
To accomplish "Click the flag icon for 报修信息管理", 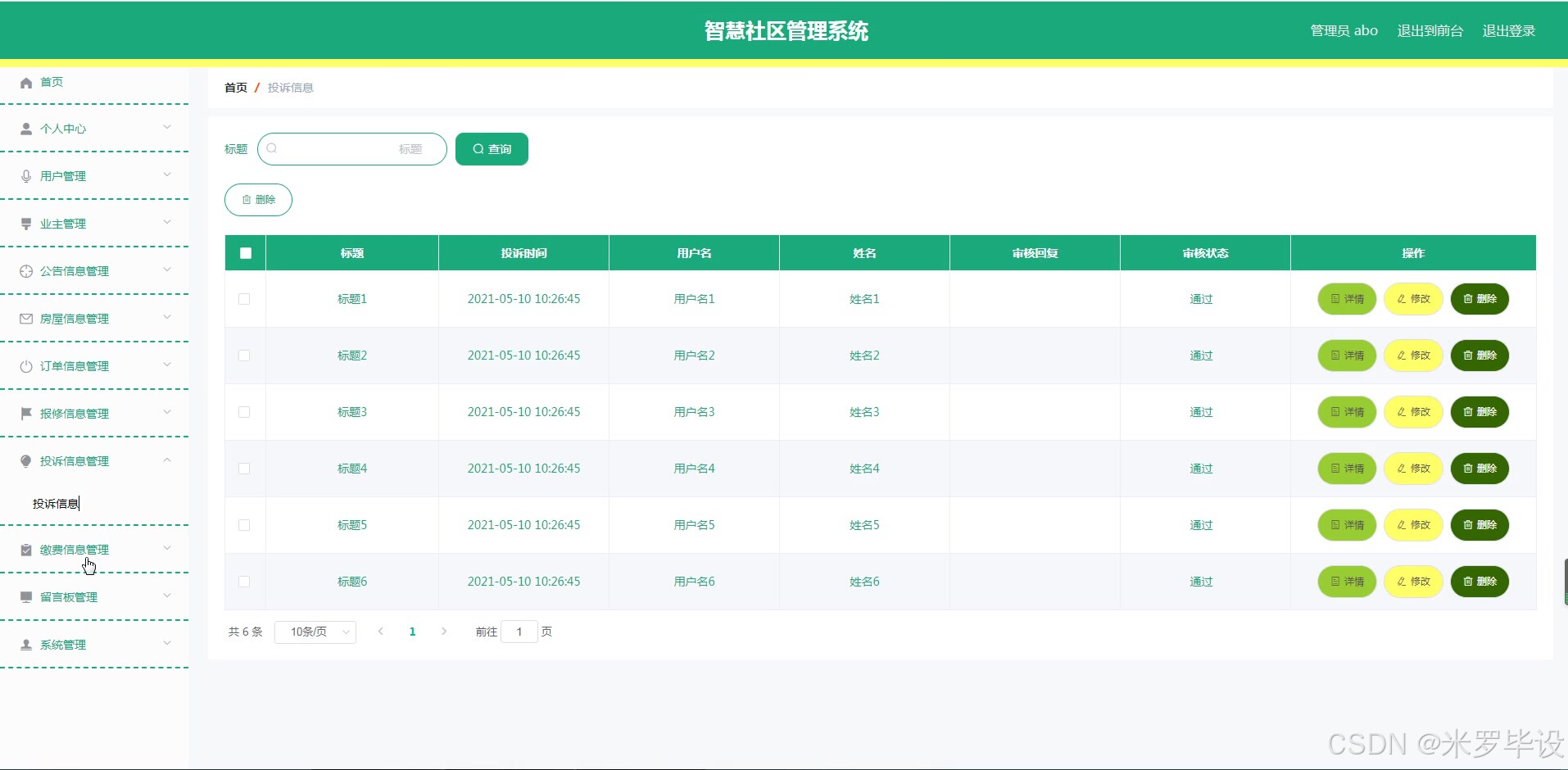I will 26,414.
